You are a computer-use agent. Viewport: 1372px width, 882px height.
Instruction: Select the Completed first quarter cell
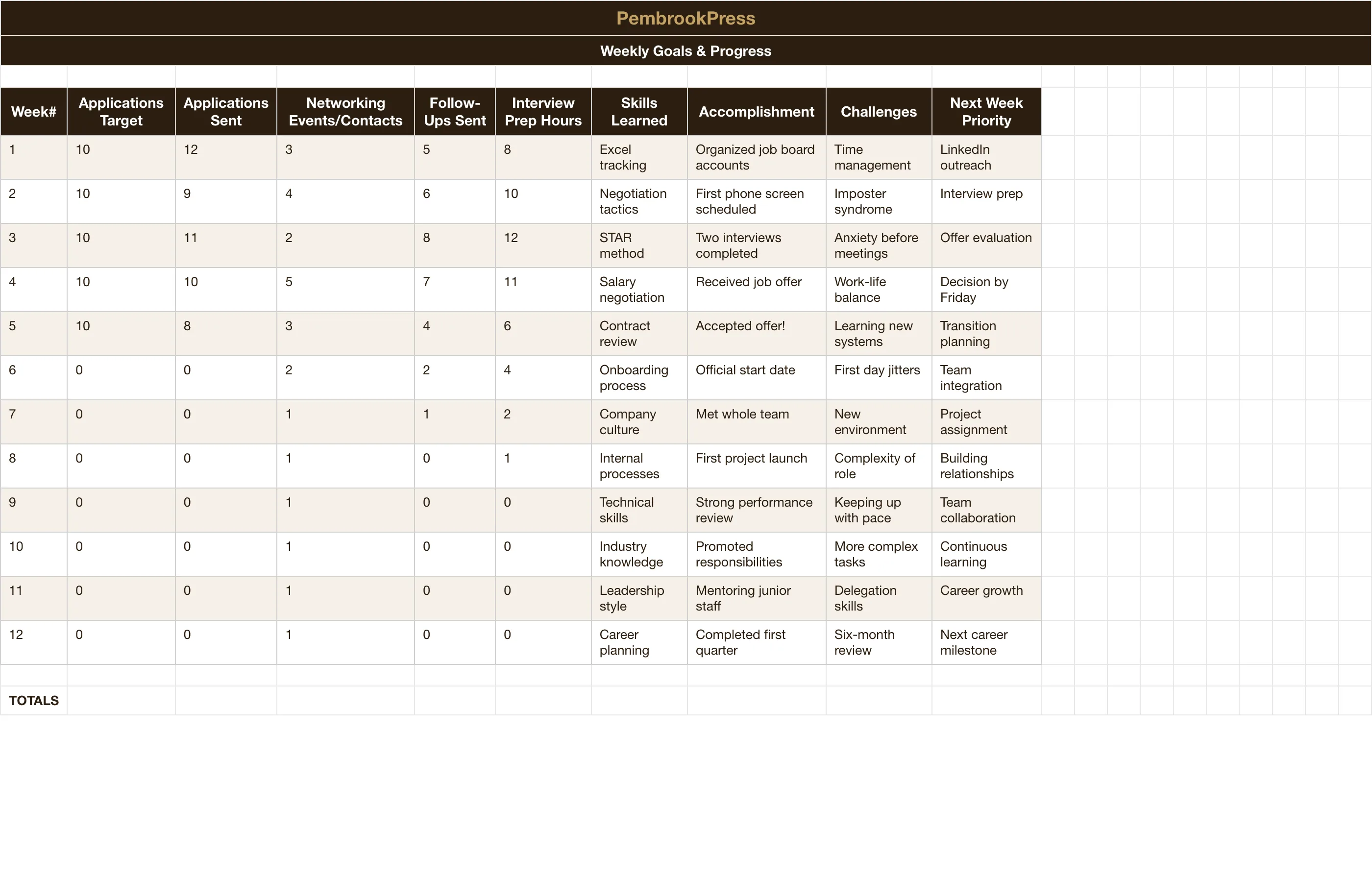point(757,642)
